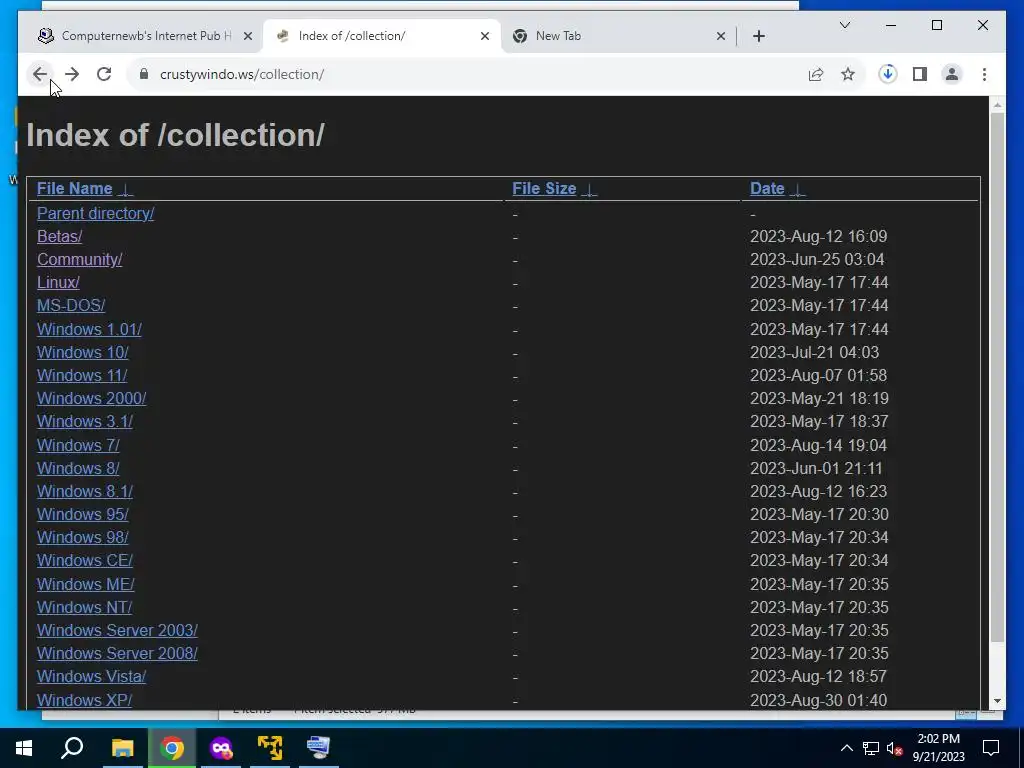Image resolution: width=1024 pixels, height=768 pixels.
Task: Open the Windows 10 folder
Action: pos(82,352)
